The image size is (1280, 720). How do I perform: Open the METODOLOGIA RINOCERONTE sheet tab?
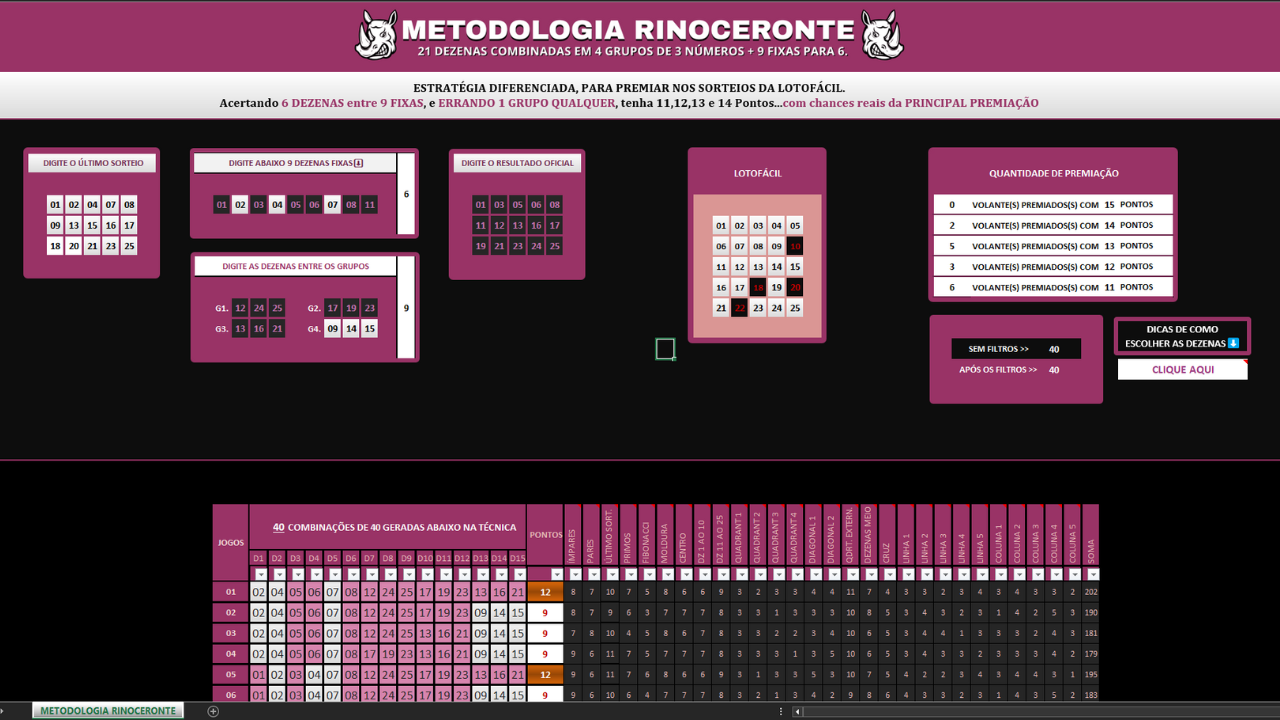tap(108, 711)
